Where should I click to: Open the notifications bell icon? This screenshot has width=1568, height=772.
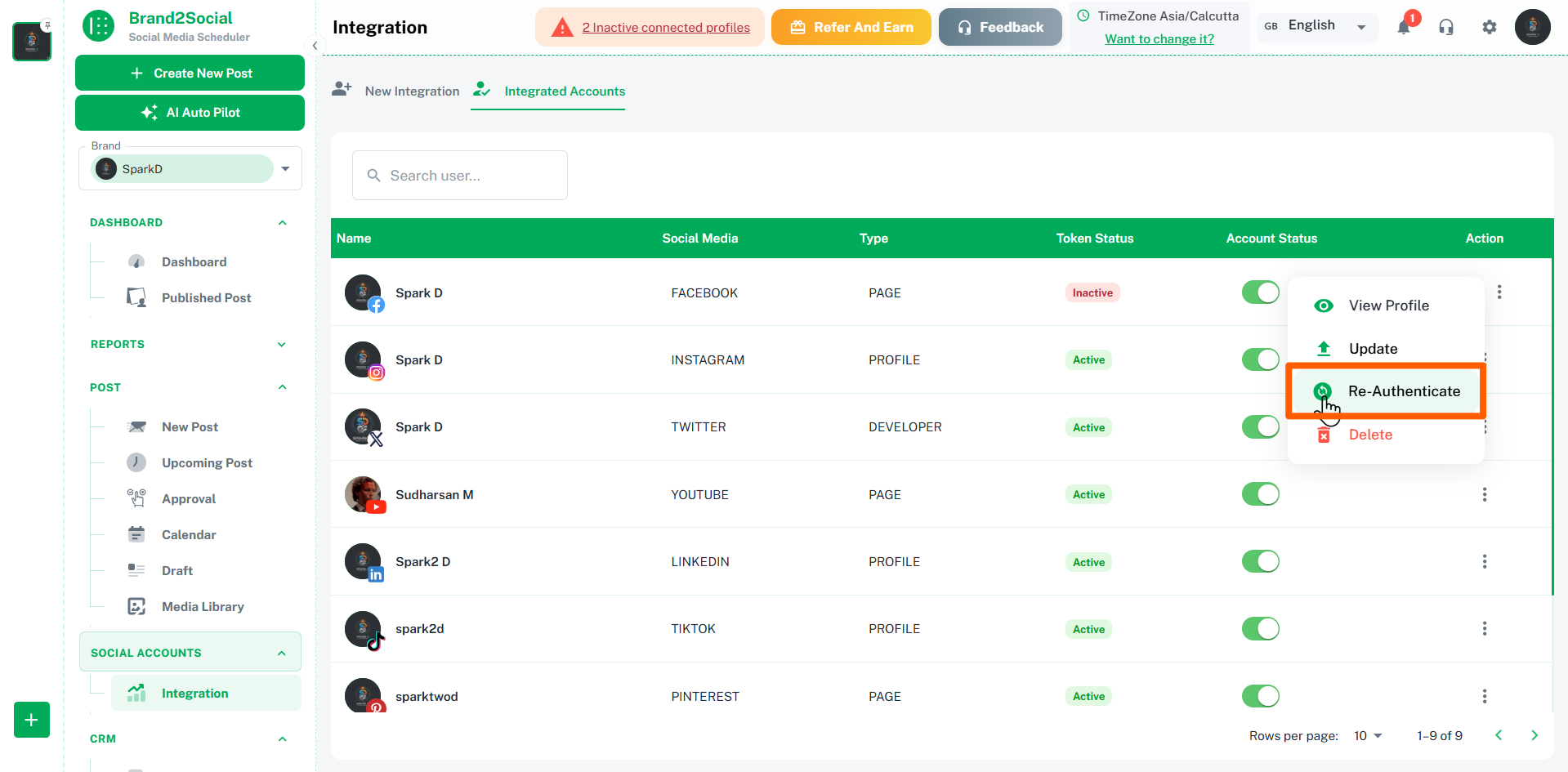click(x=1404, y=27)
